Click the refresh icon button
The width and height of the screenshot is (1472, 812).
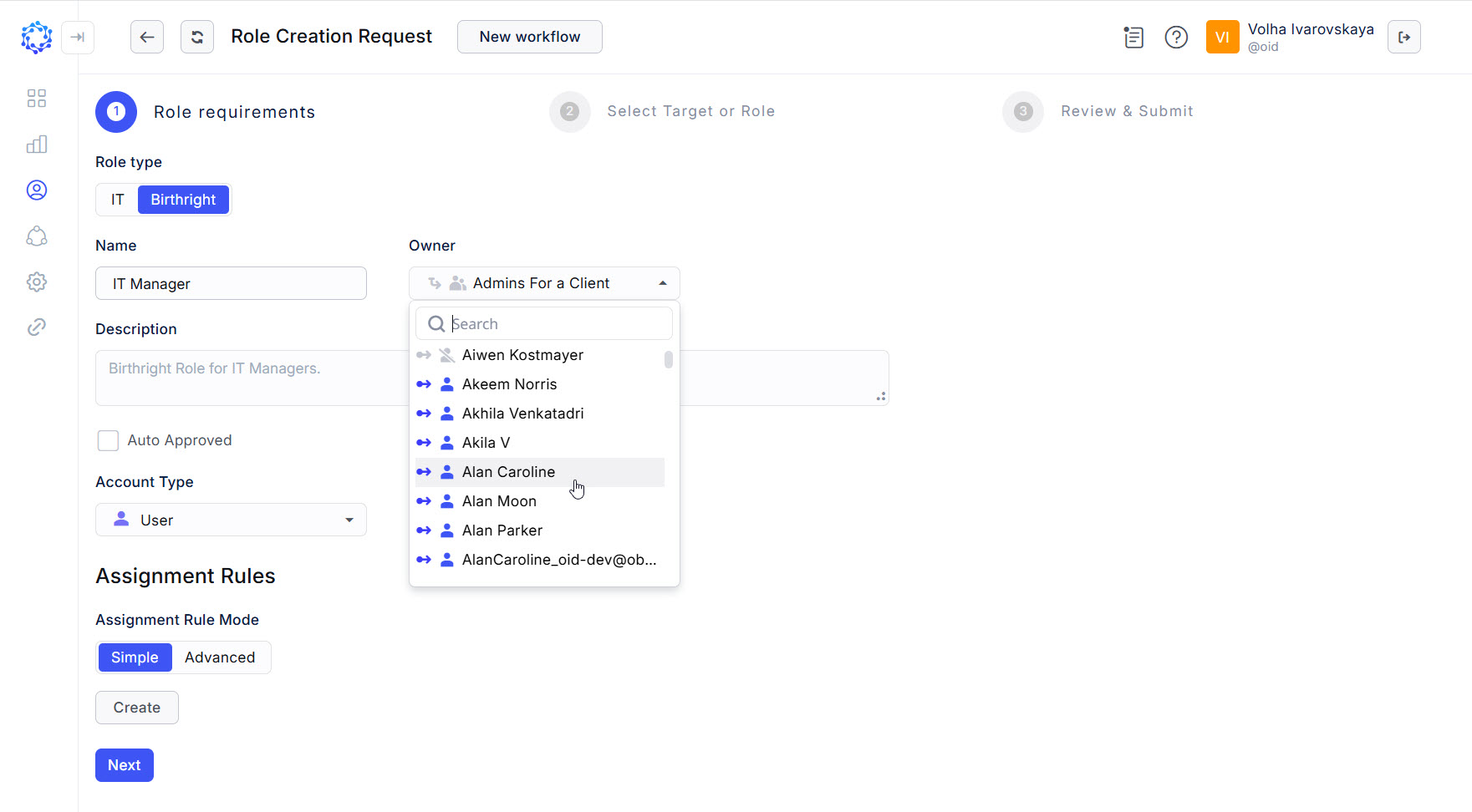click(197, 37)
